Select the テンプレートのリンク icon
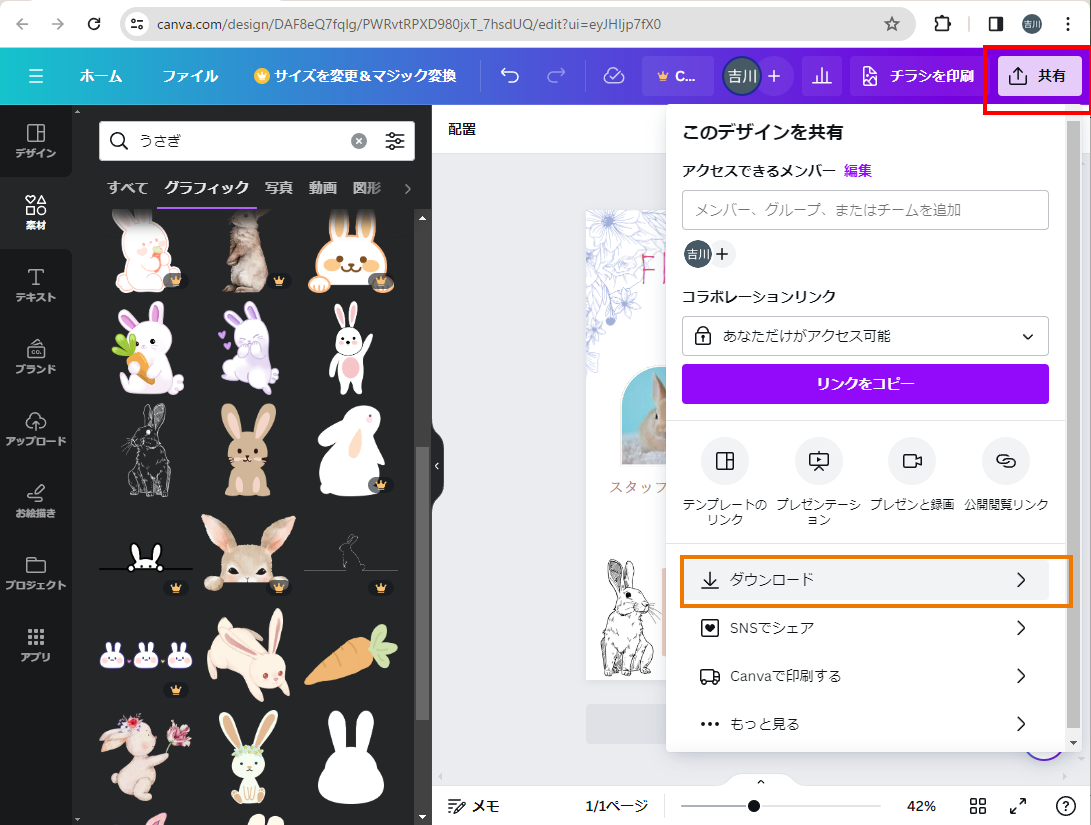The height and width of the screenshot is (825, 1091). point(725,461)
